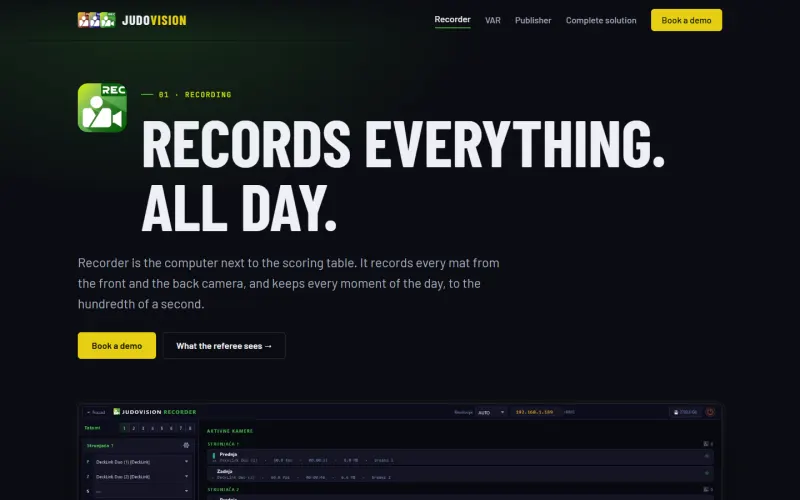Select Tatami number 3
800x500 pixels.
pos(143,428)
